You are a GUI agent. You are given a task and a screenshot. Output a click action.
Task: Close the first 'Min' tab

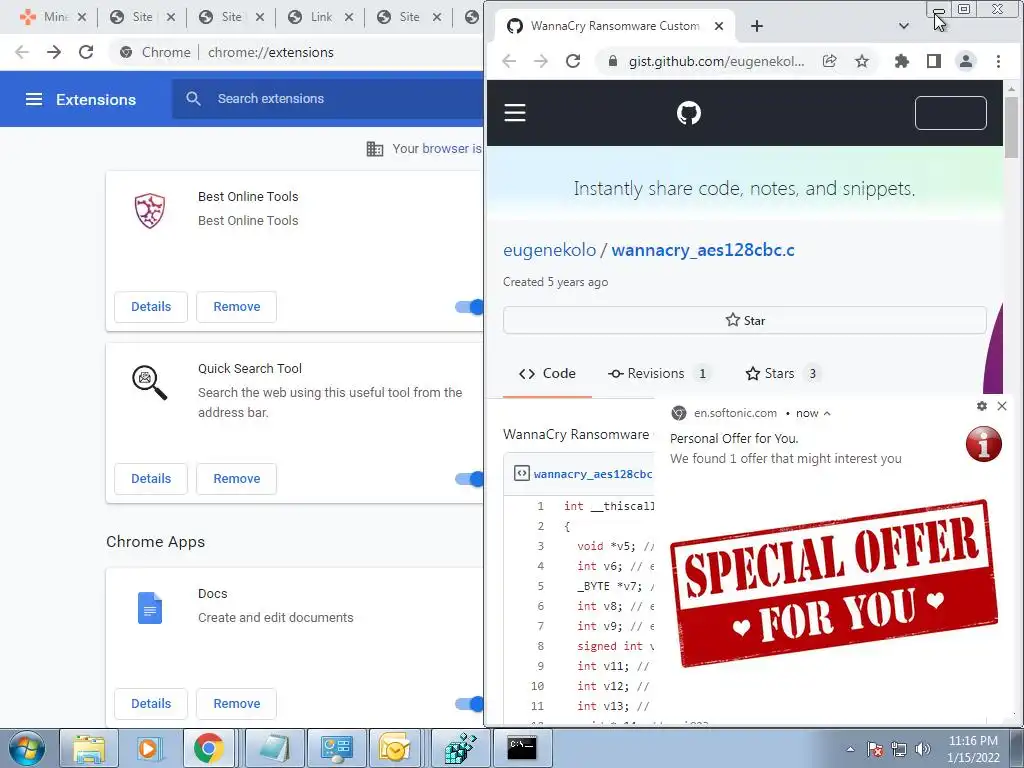(82, 17)
